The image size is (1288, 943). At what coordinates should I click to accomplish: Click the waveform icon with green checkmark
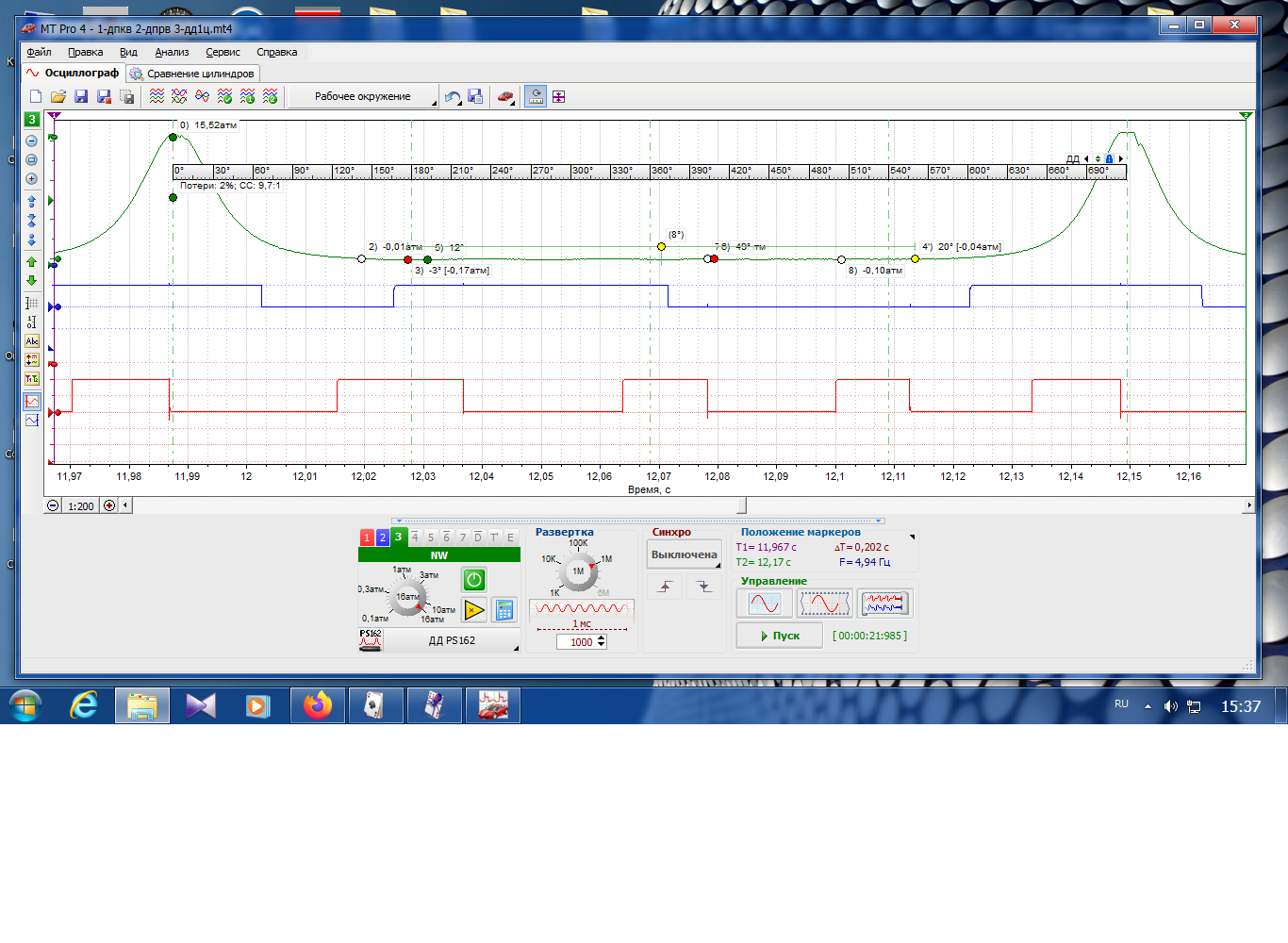click(224, 96)
